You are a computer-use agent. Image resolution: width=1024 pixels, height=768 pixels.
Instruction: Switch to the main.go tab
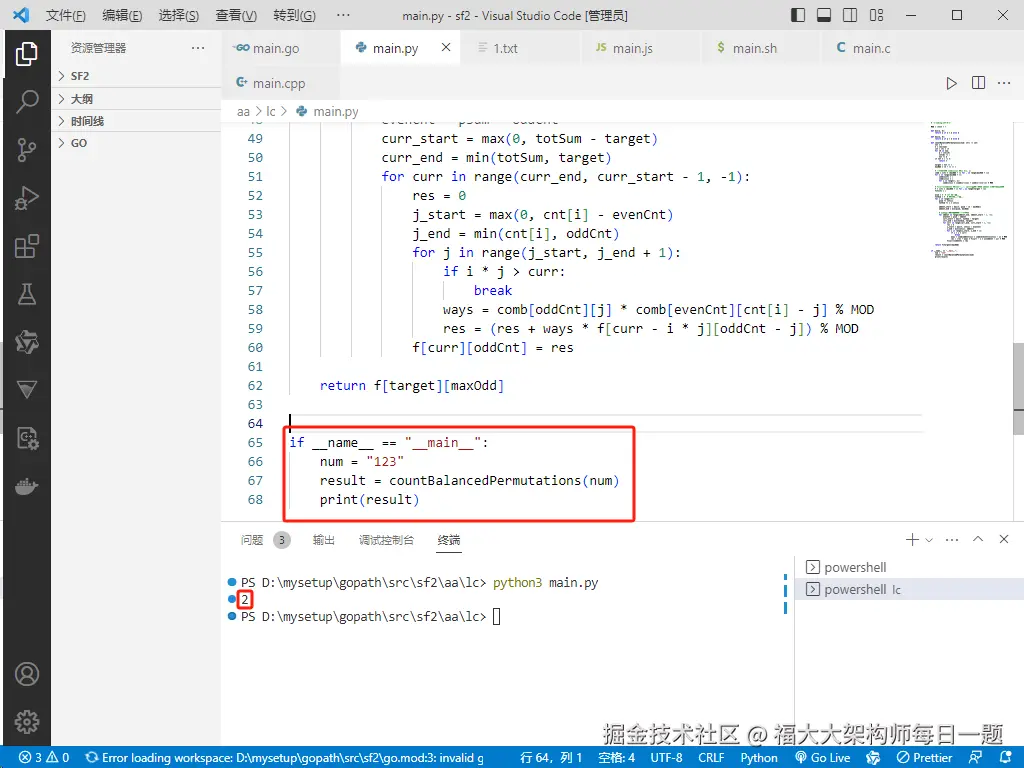click(x=281, y=48)
